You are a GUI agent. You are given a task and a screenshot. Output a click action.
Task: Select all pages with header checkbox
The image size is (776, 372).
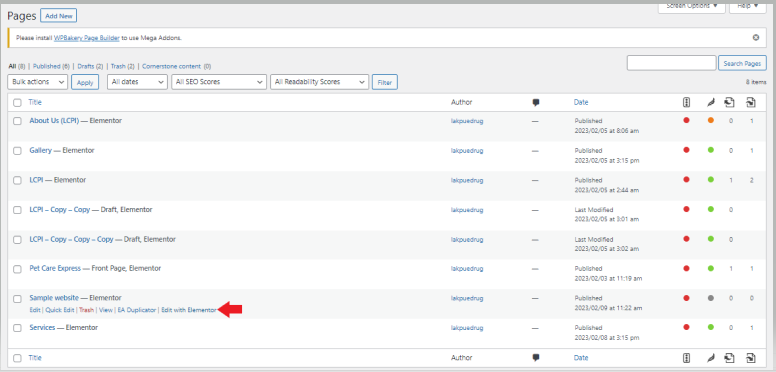17,103
